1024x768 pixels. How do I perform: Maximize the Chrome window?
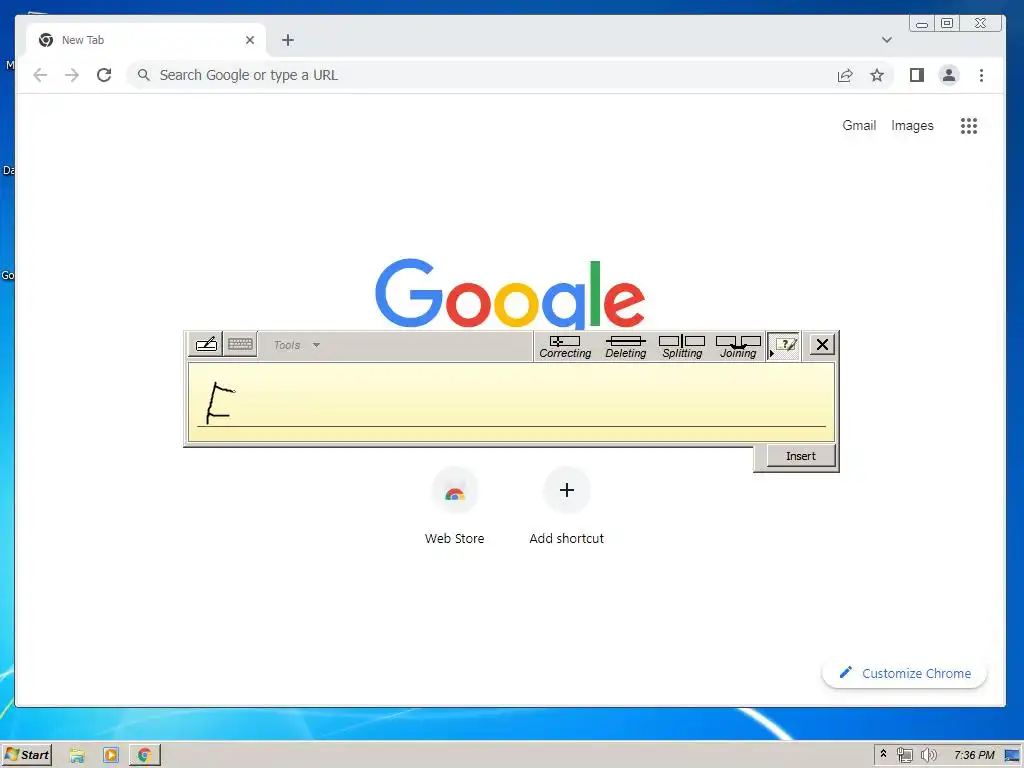pos(947,23)
